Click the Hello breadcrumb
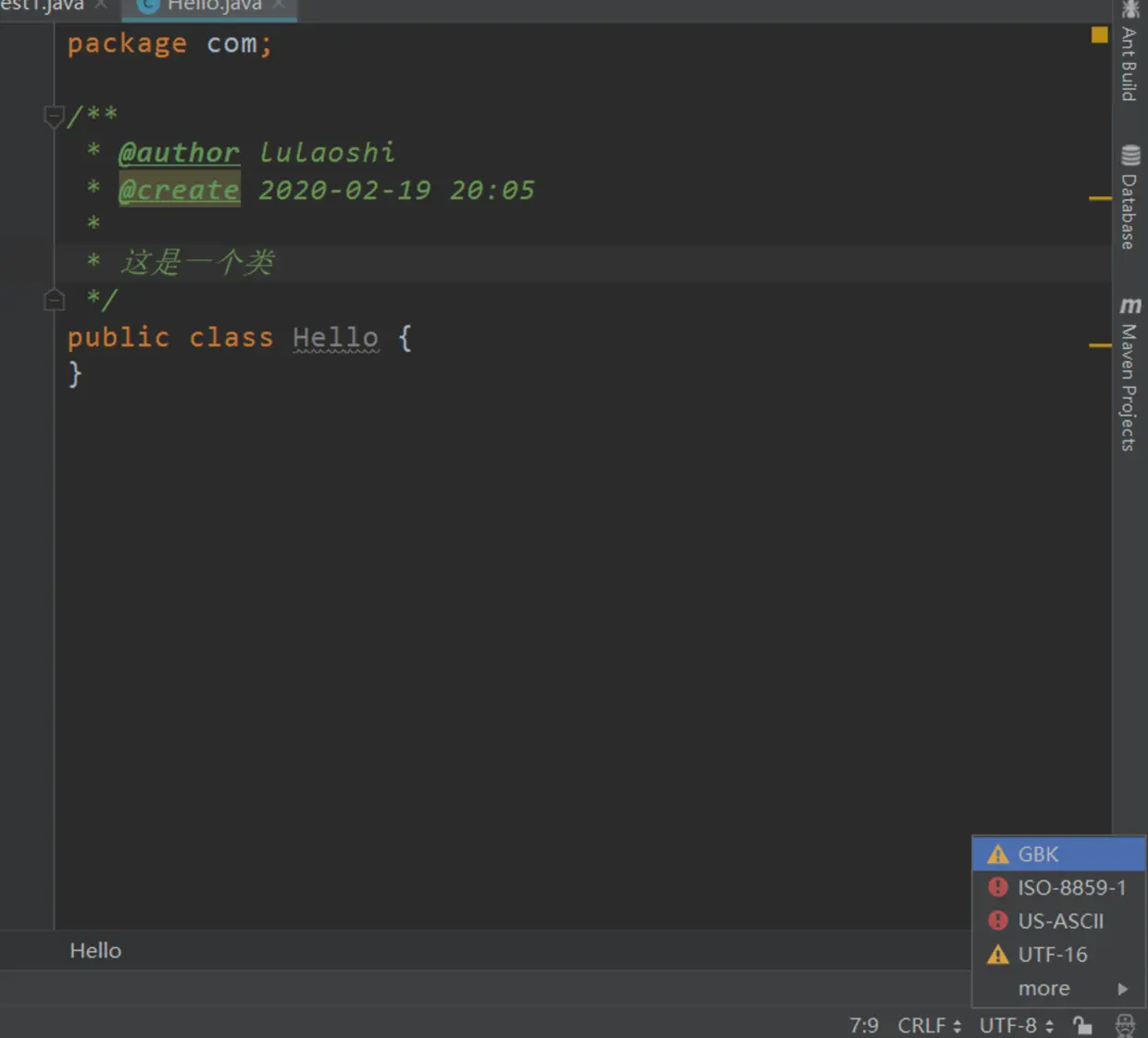Screen dimensions: 1148x1038 pos(95,951)
